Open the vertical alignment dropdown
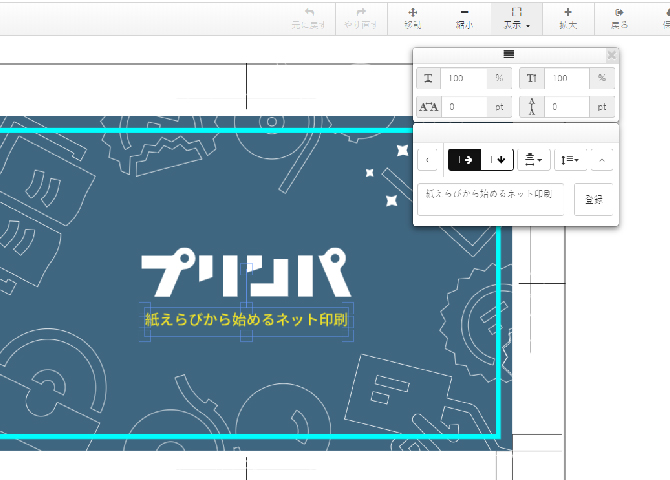 coord(533,160)
